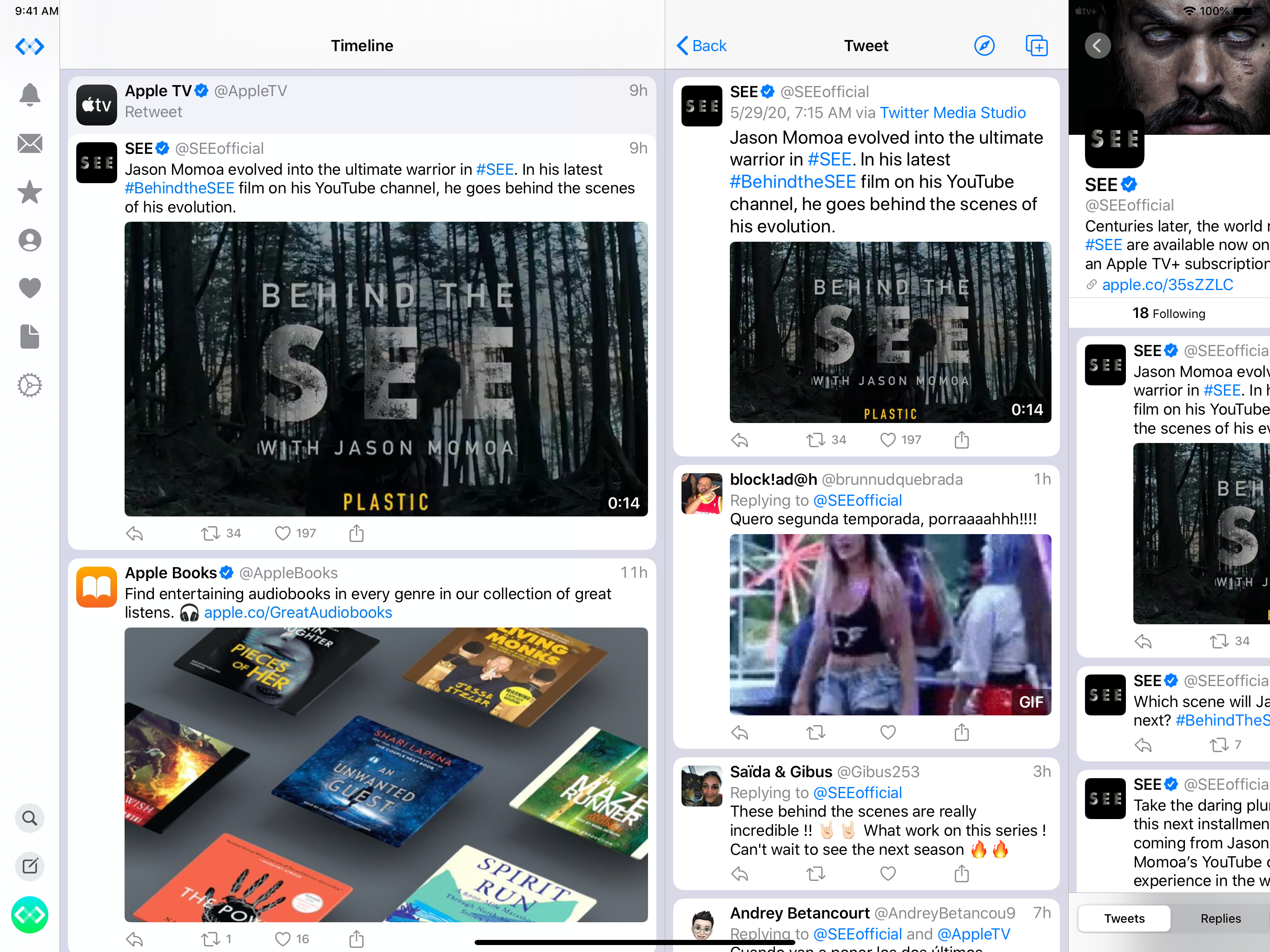Screen dimensions: 1270x952
Task: Open the apple.co/GreatAudiobooks link
Action: (x=298, y=613)
